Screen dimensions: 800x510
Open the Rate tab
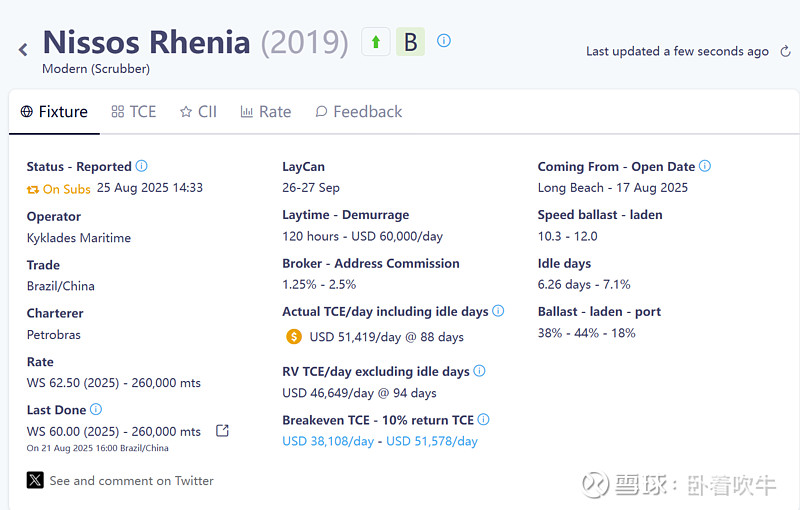(x=266, y=112)
